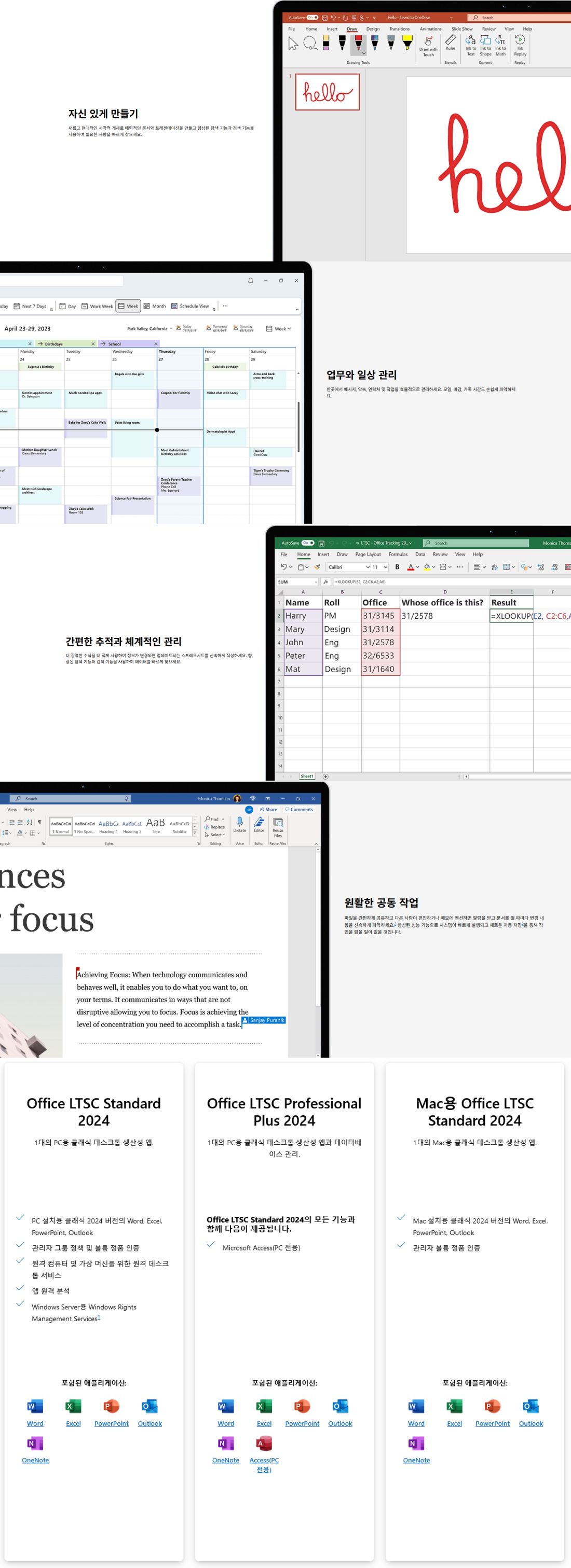Image resolution: width=571 pixels, height=1568 pixels.
Task: Toggle AutoSave in the Excel title bar
Action: point(308,543)
